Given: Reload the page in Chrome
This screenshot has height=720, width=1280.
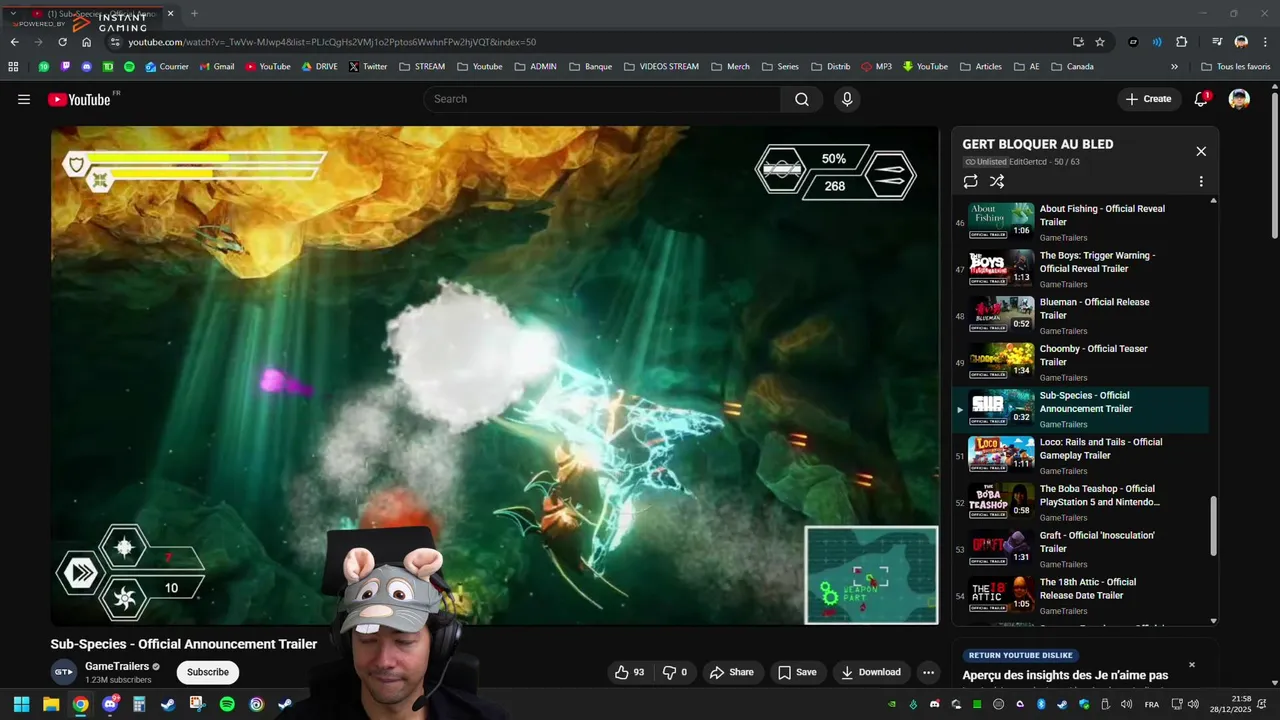Looking at the screenshot, I should [x=62, y=42].
